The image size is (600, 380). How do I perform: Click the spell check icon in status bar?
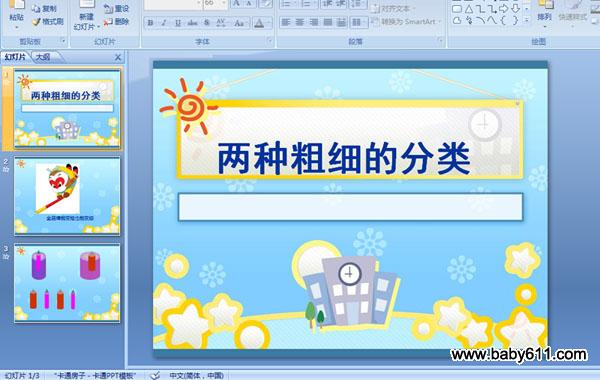155,375
